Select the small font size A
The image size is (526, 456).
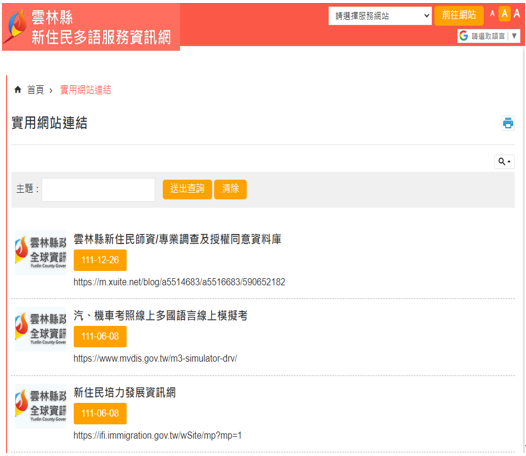[492, 14]
